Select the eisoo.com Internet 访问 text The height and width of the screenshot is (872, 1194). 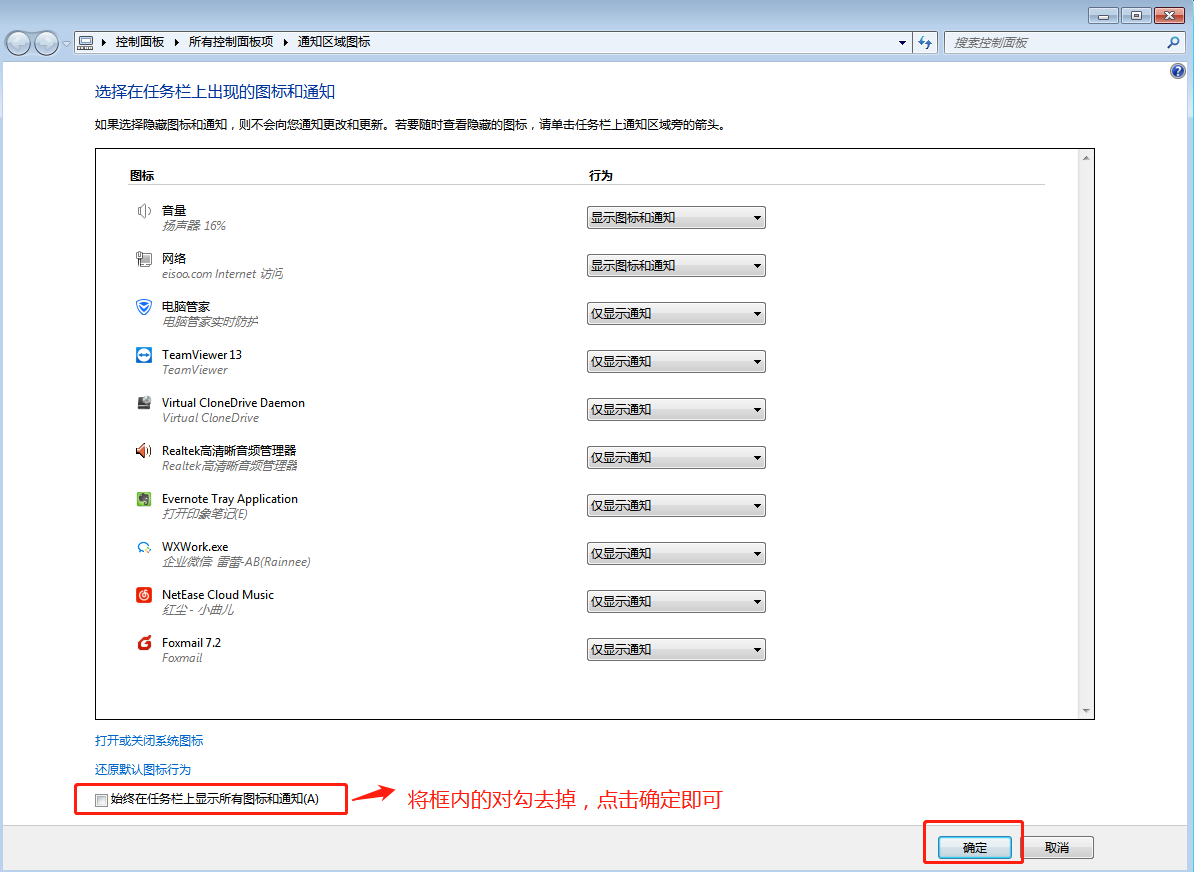tap(222, 273)
